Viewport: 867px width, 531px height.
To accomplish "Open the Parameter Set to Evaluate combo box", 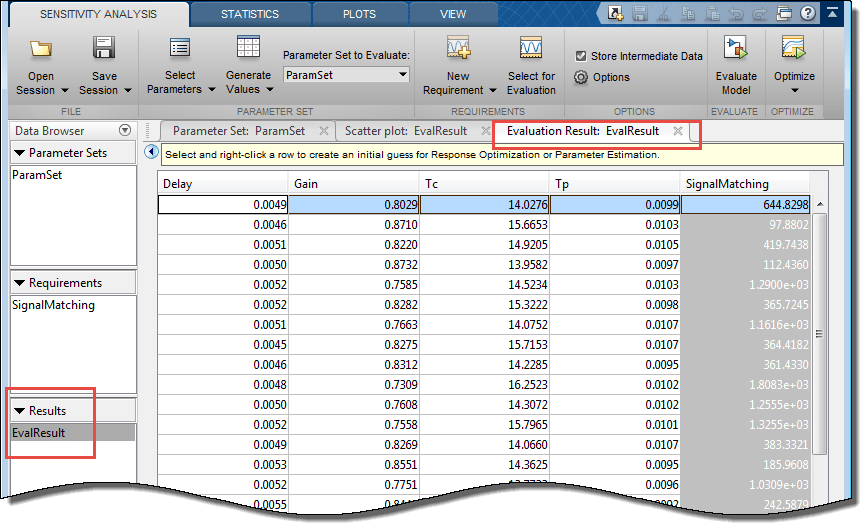I will tap(346, 75).
